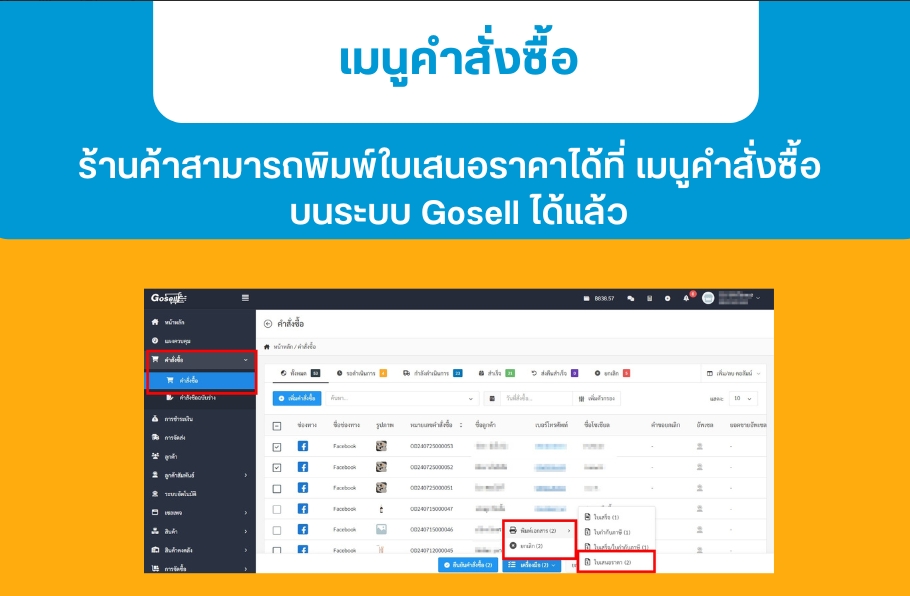Viewport: 910px width, 596px height.
Task: Click the order date (วันที่สั่งซื้อ) field
Action: coord(536,399)
